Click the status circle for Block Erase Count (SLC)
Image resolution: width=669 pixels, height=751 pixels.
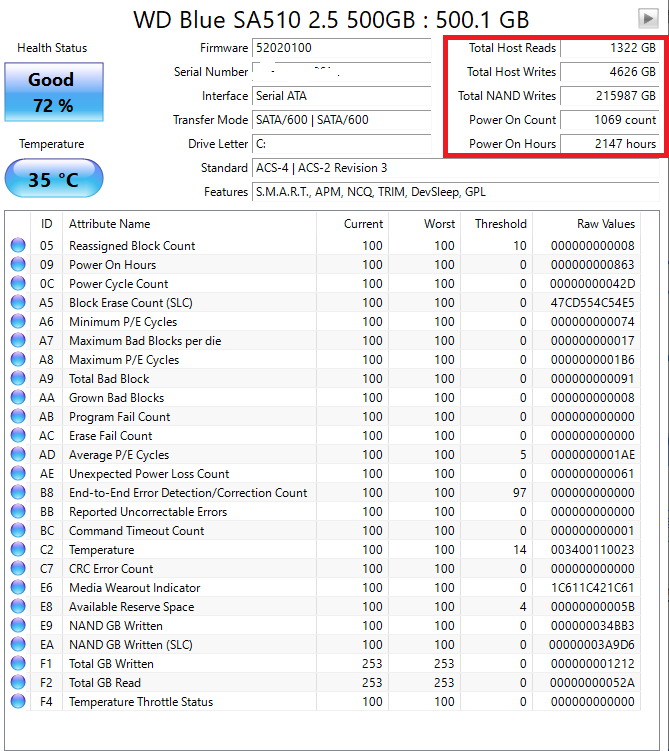(18, 302)
